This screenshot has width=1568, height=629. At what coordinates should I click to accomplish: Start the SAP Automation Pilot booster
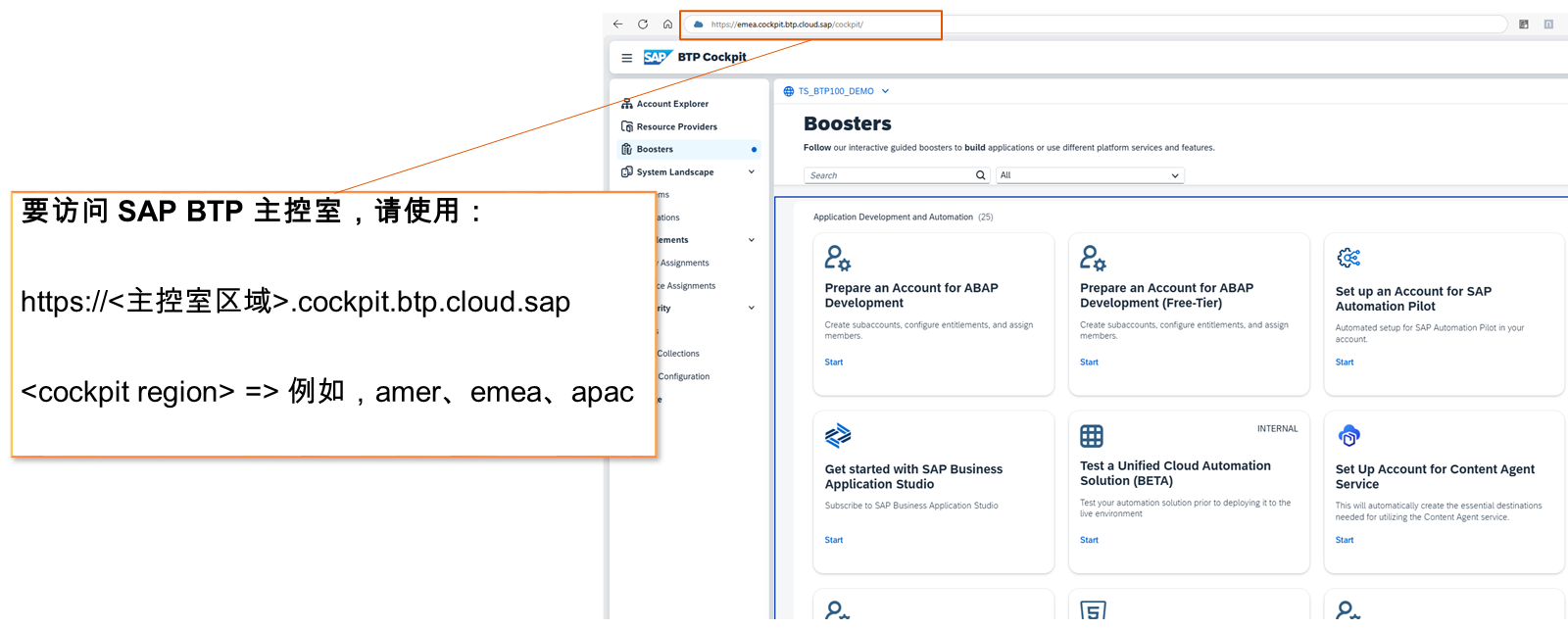click(1345, 363)
